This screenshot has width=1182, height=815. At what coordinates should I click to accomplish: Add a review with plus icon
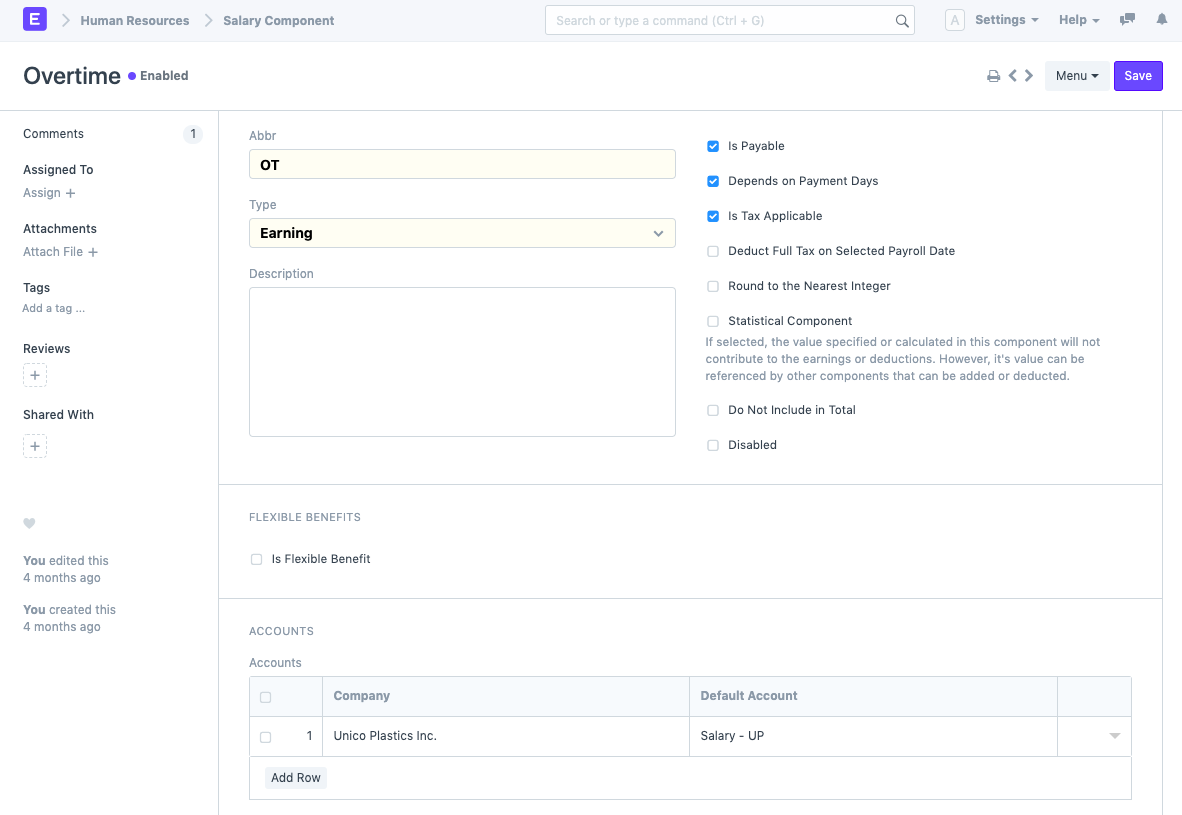point(35,376)
